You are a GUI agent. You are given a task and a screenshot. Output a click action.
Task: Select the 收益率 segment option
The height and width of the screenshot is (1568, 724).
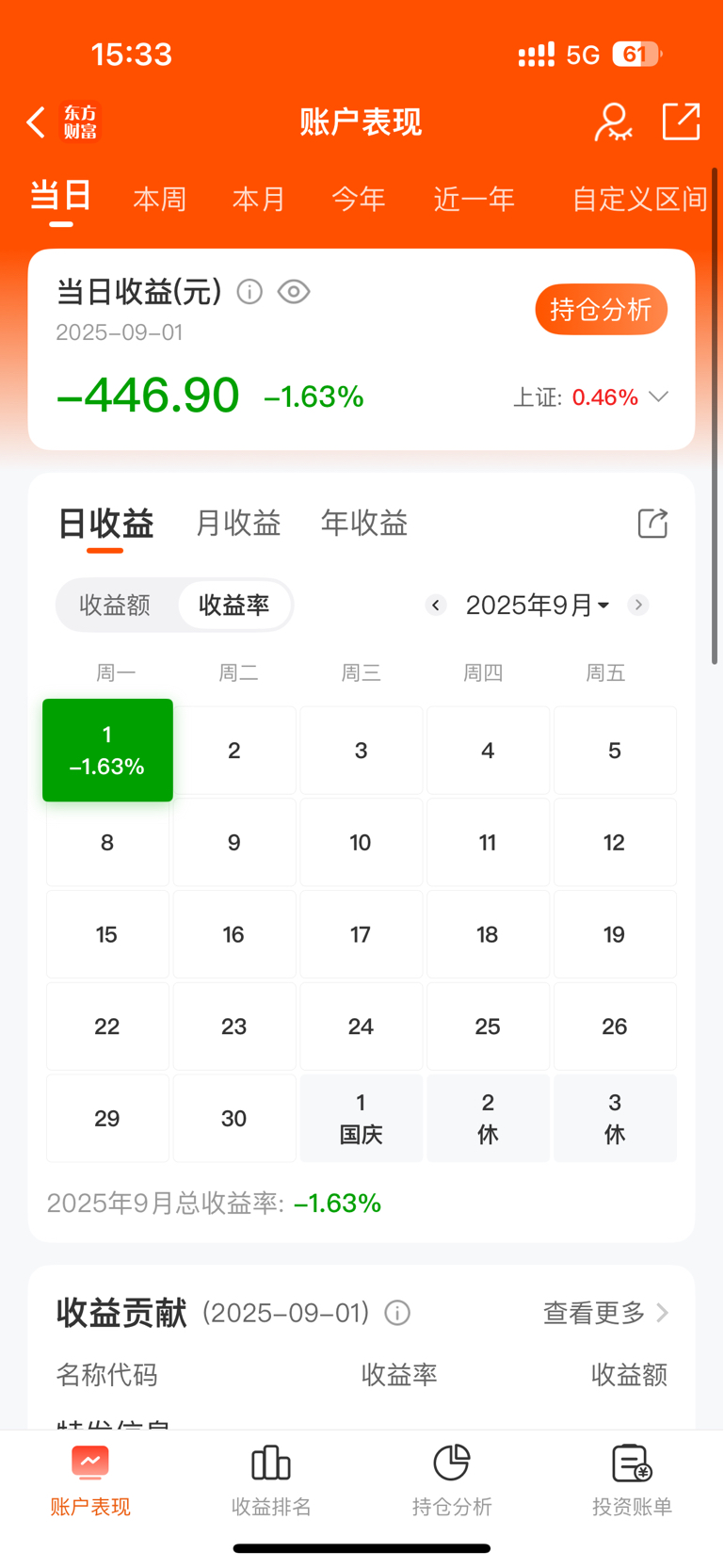(x=233, y=605)
